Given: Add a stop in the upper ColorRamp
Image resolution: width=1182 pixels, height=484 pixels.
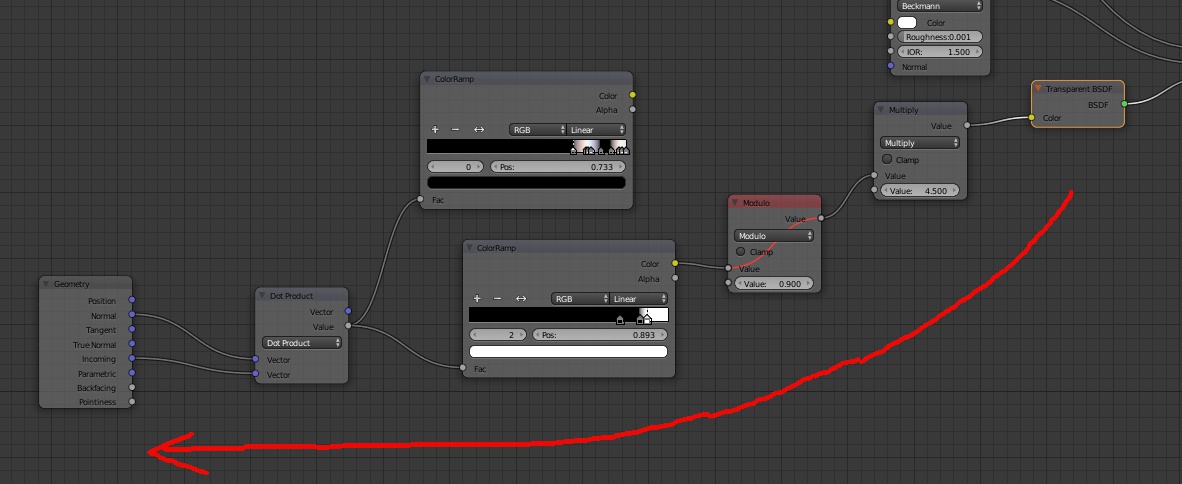Looking at the screenshot, I should click(435, 130).
